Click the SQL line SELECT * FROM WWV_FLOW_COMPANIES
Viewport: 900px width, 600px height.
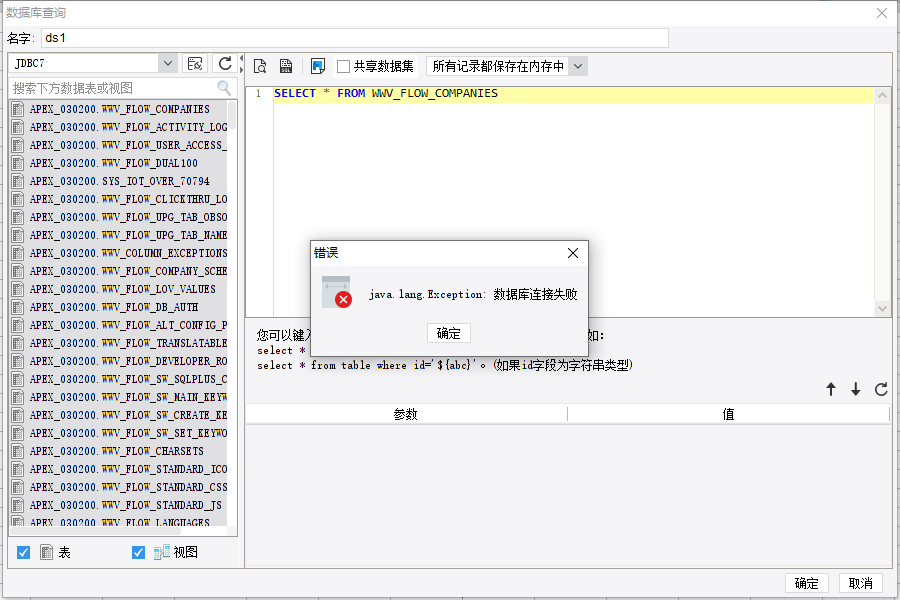coord(386,94)
